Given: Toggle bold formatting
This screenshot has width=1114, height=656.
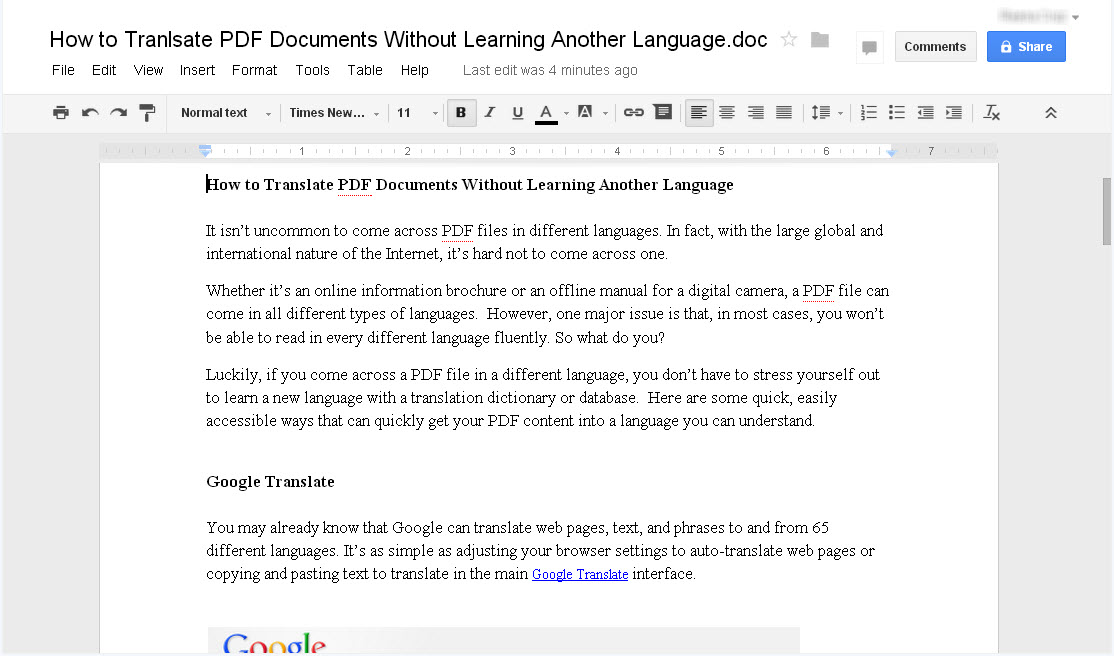Looking at the screenshot, I should [461, 112].
